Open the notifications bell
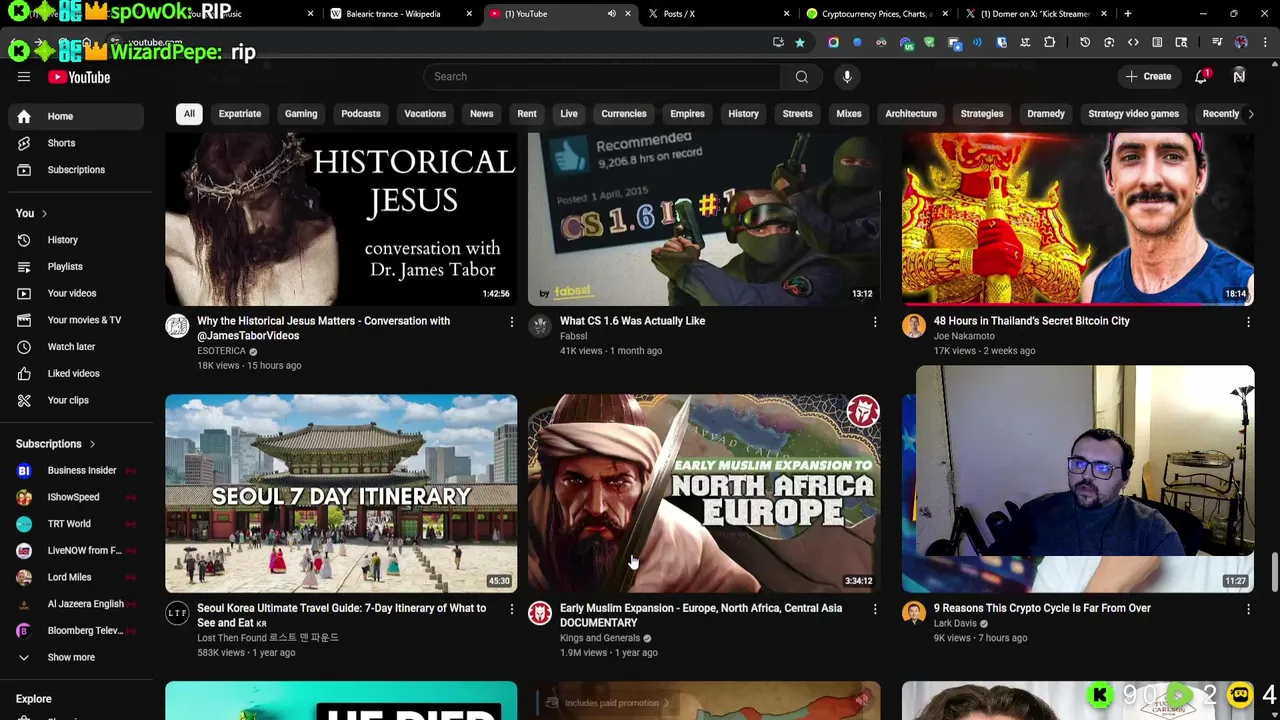Viewport: 1280px width, 720px height. click(x=1201, y=76)
